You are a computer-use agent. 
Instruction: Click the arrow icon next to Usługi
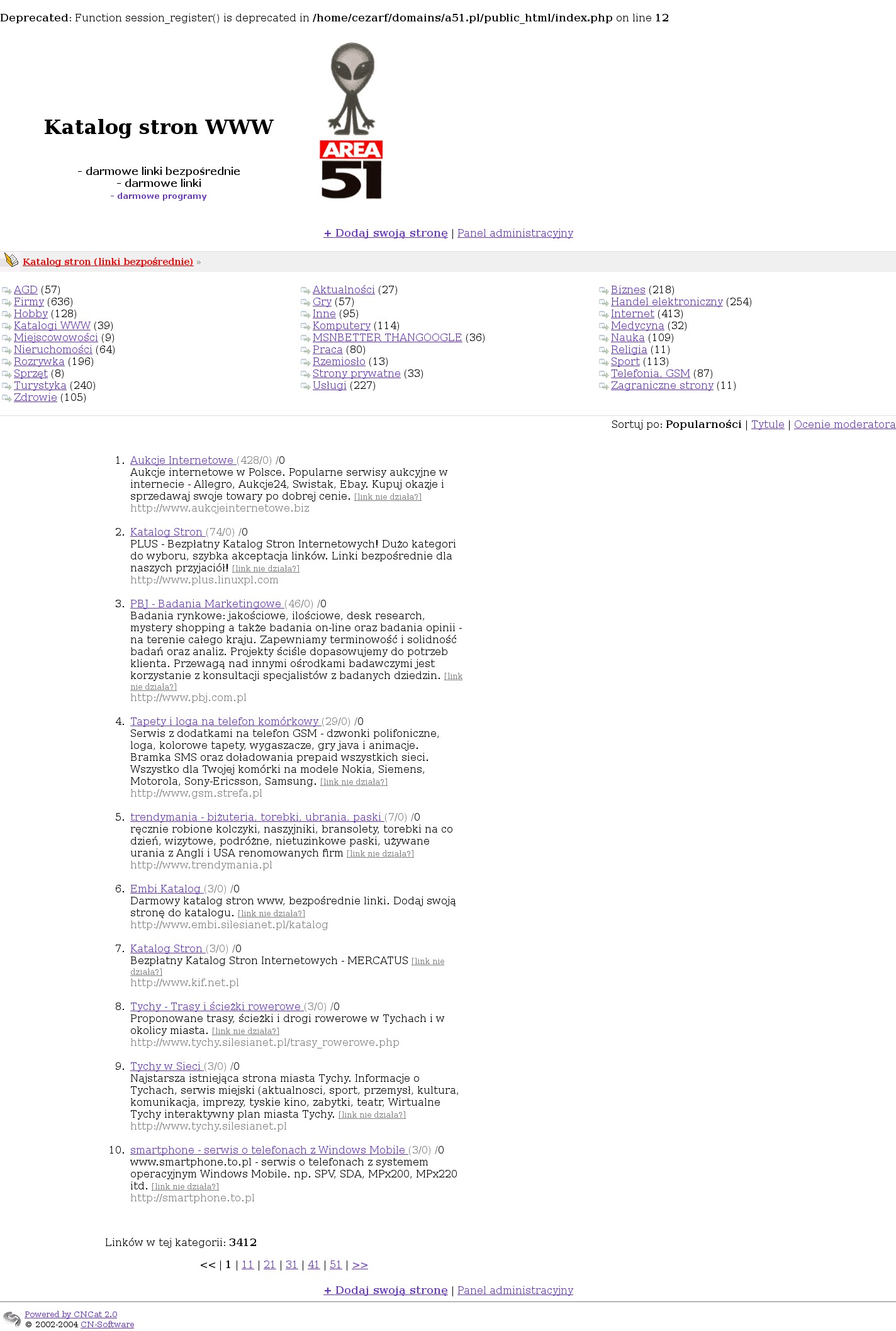click(305, 386)
